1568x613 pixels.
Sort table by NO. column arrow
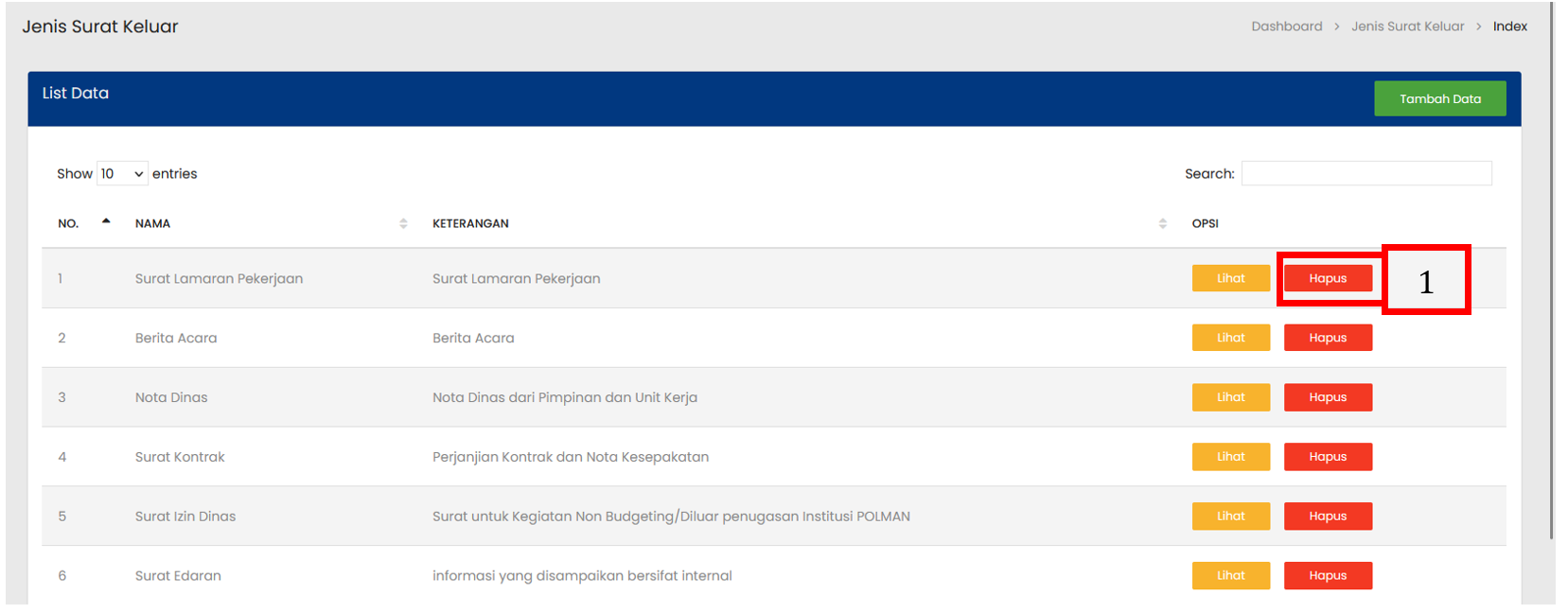pos(106,222)
